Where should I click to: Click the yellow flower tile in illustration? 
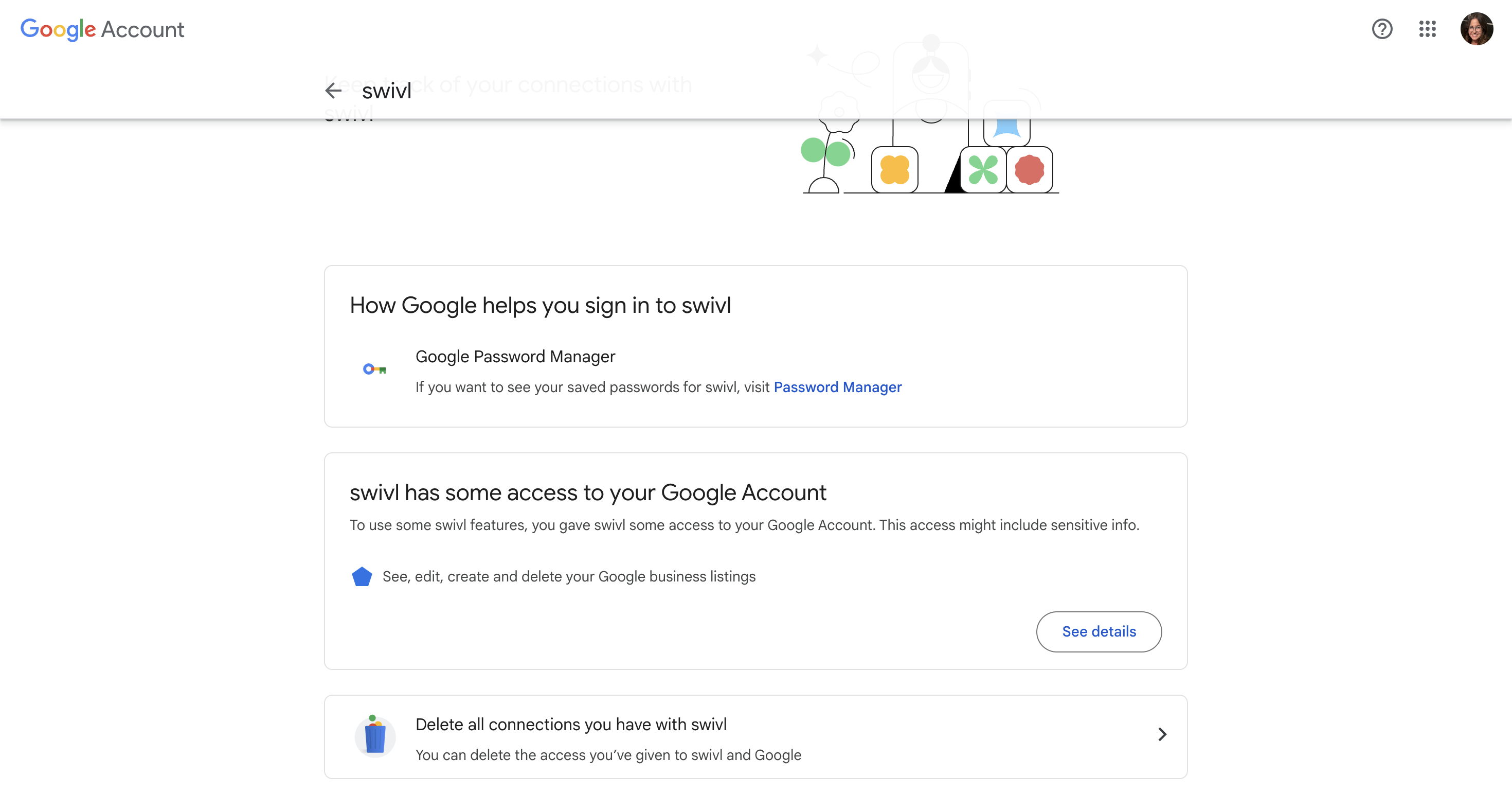point(894,170)
